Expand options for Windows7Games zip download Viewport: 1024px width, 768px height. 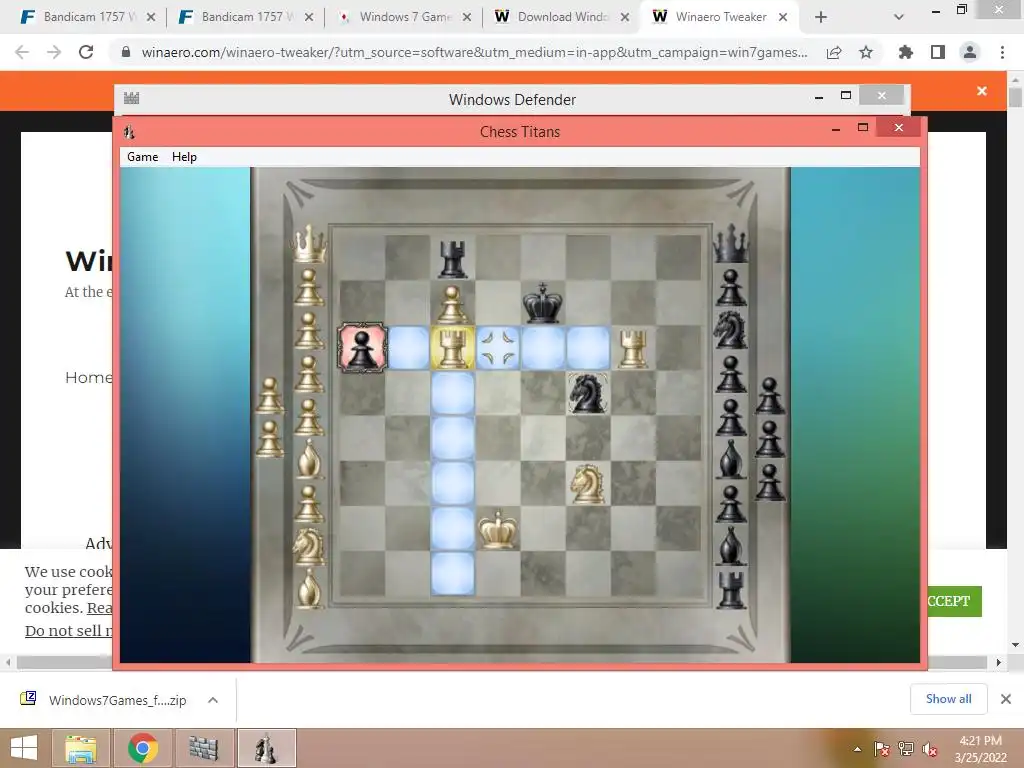(213, 700)
